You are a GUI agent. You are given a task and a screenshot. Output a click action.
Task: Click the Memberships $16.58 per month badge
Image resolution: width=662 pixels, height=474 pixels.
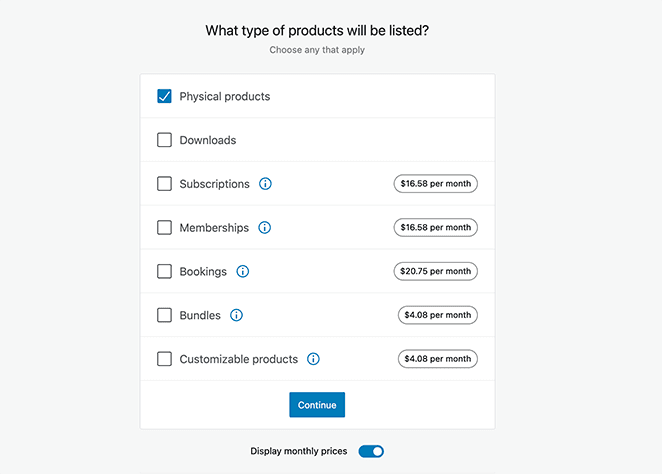click(x=435, y=228)
